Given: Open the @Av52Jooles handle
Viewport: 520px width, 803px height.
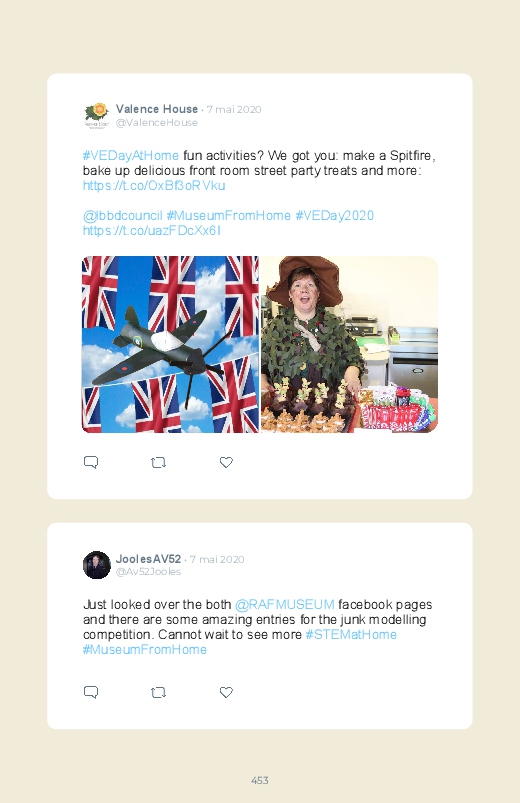Looking at the screenshot, I should (148, 572).
